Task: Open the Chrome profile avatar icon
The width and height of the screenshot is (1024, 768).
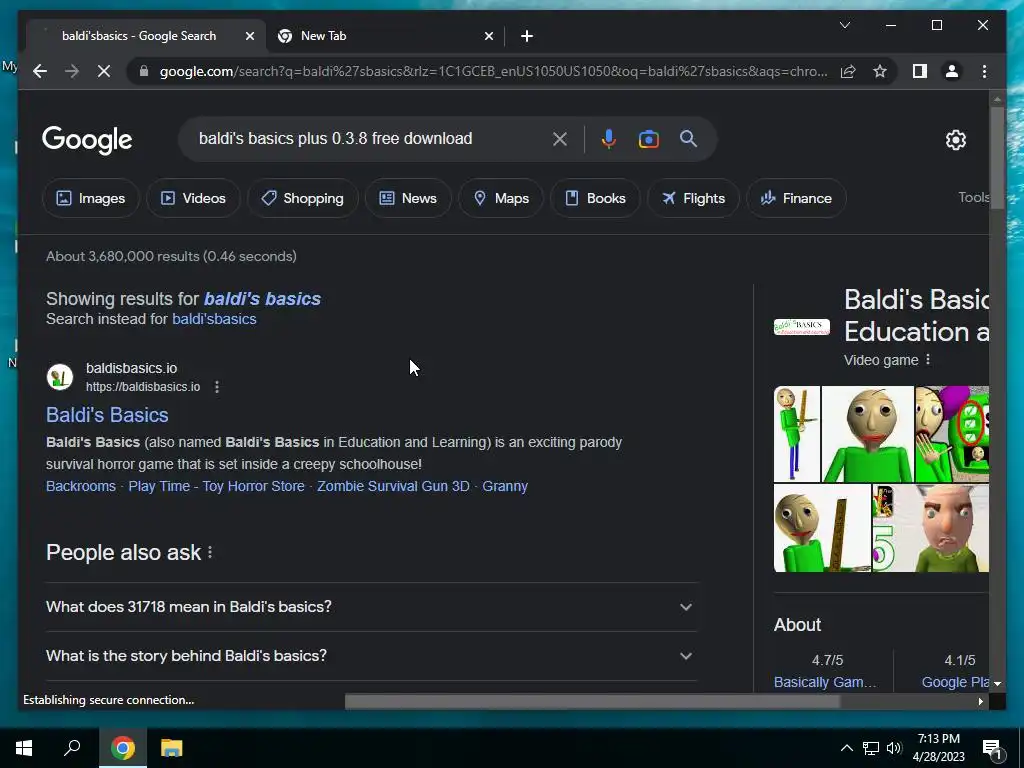Action: (952, 71)
